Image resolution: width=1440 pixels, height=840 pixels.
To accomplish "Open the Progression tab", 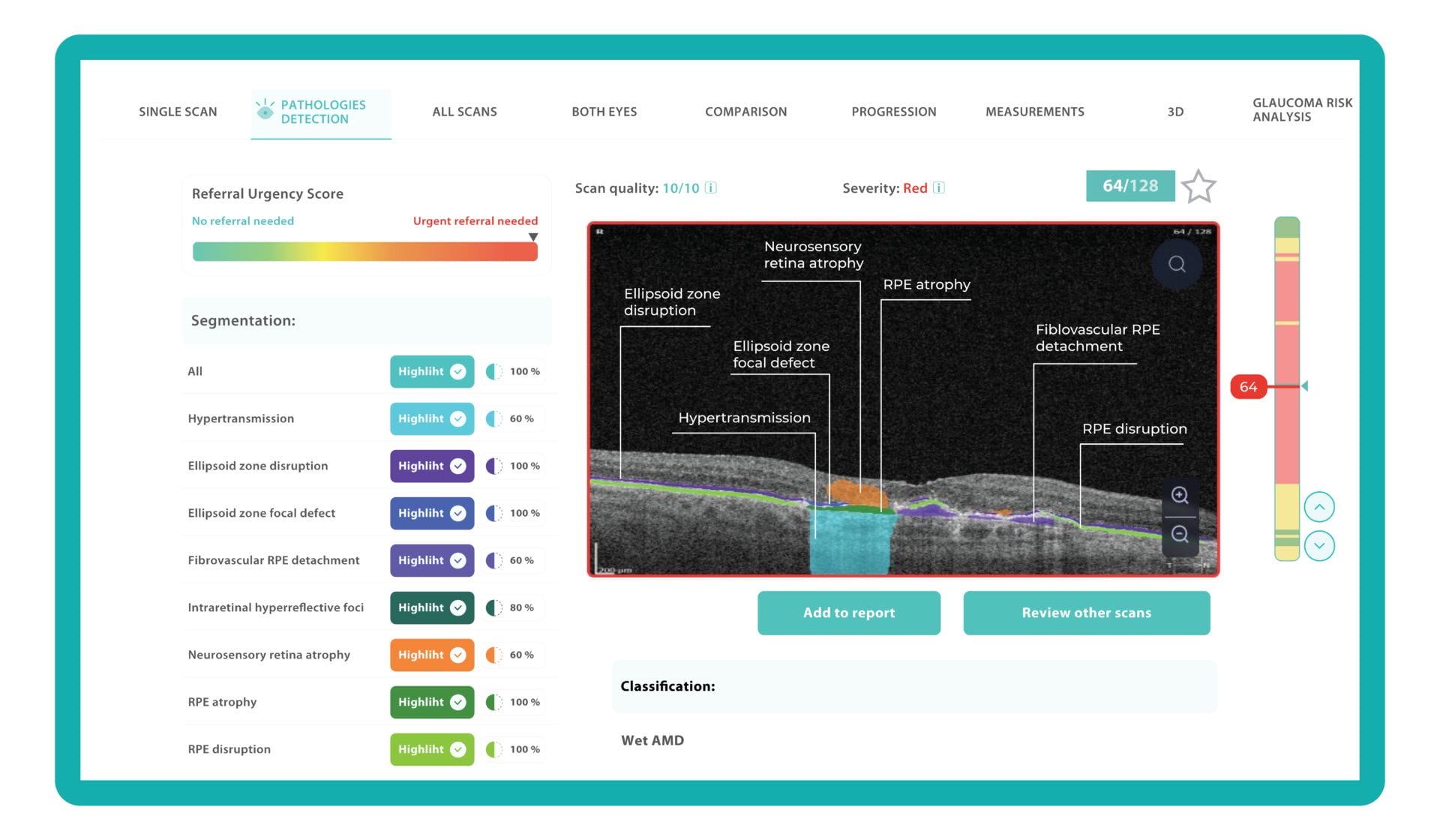I will (x=893, y=111).
